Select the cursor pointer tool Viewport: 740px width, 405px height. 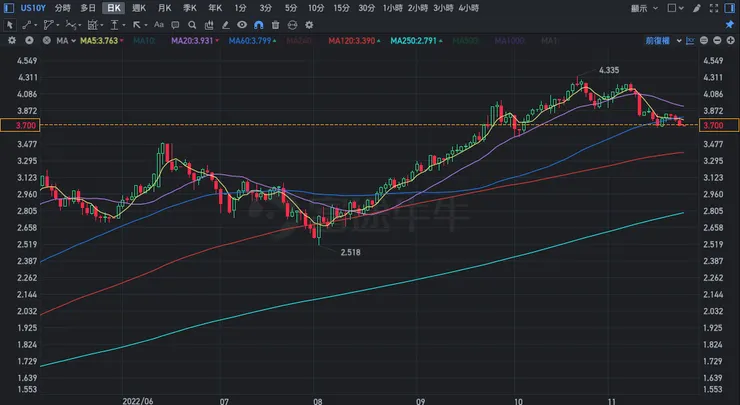(x=10, y=25)
